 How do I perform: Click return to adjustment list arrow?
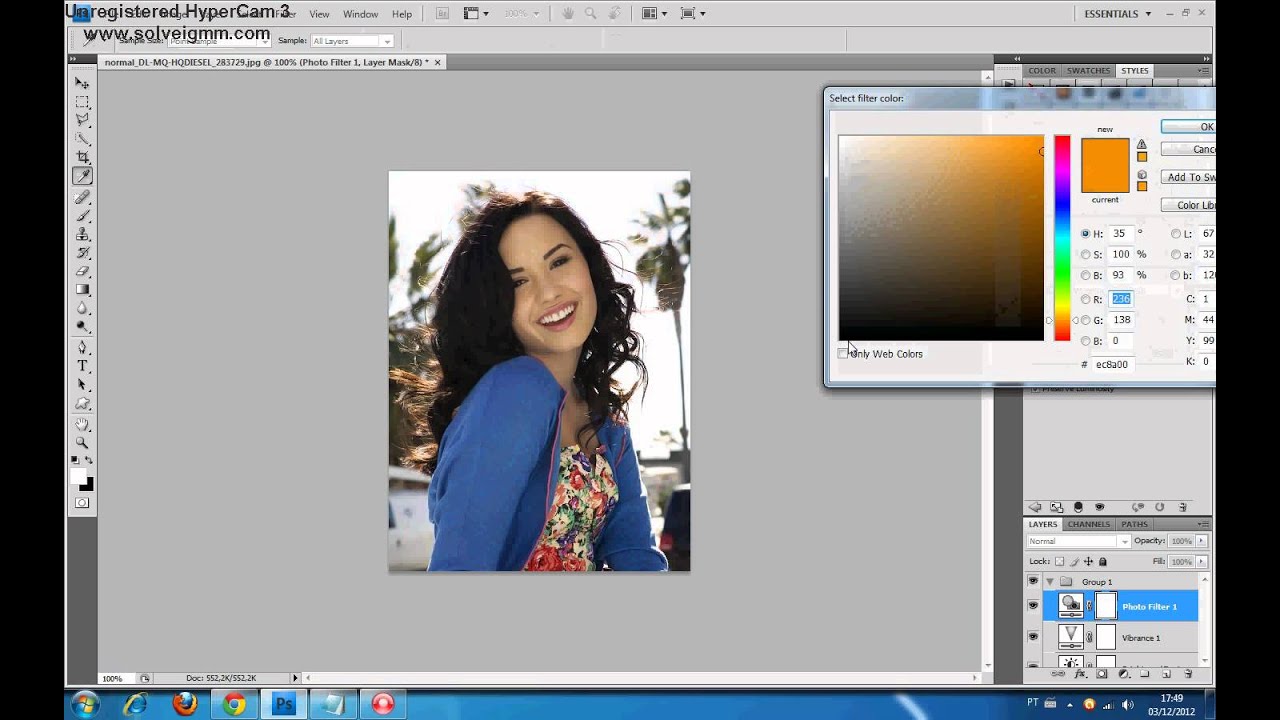tap(1035, 507)
